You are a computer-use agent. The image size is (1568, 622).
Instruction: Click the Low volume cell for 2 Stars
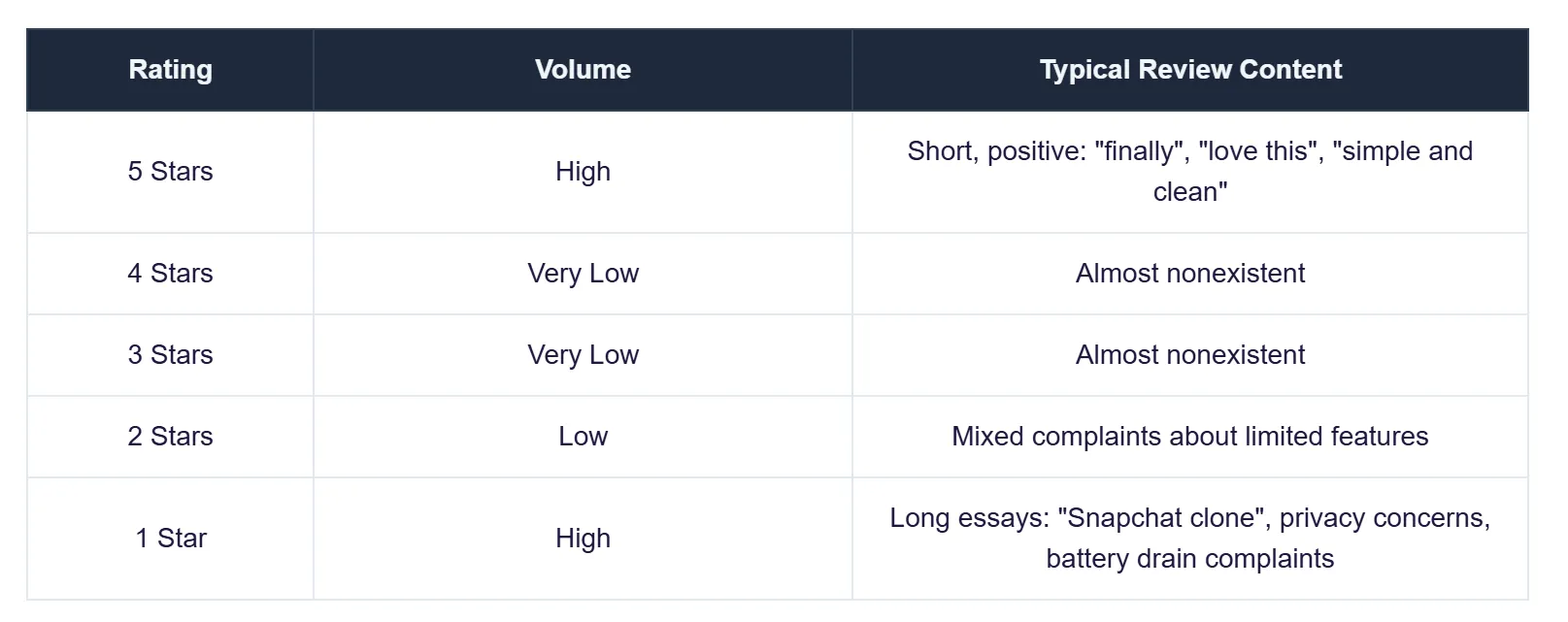[583, 437]
